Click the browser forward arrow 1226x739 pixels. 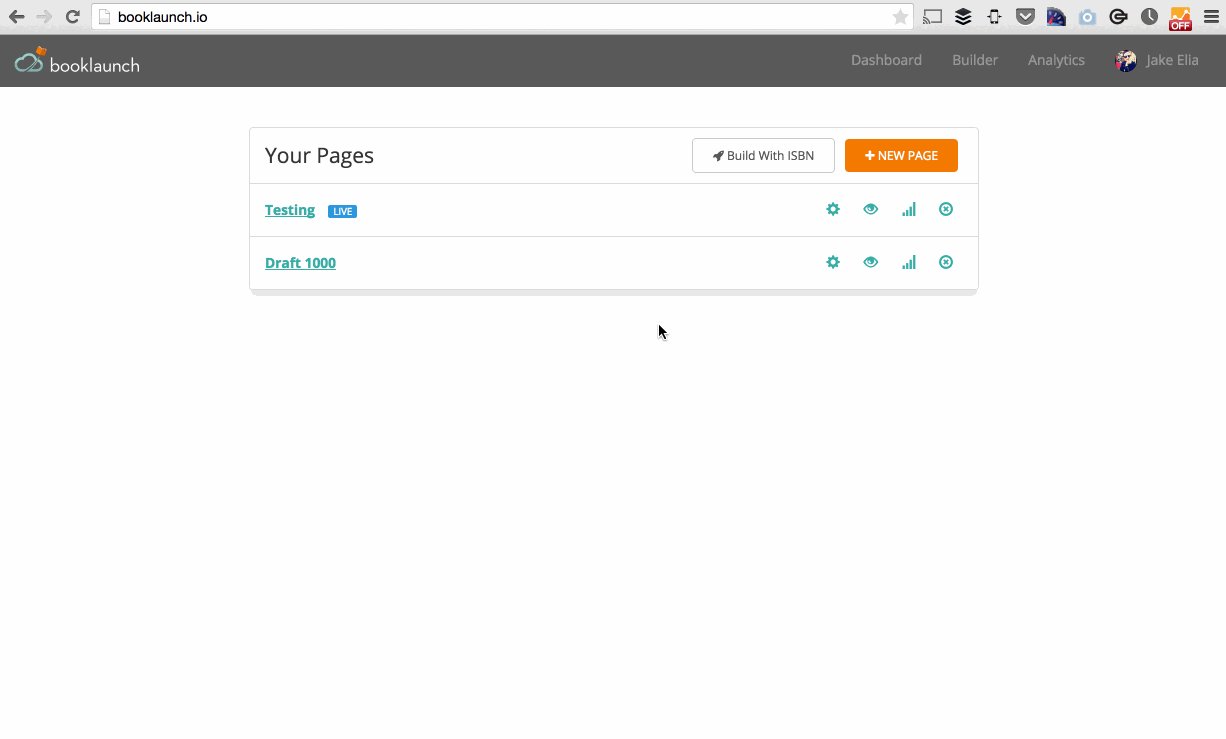click(44, 17)
